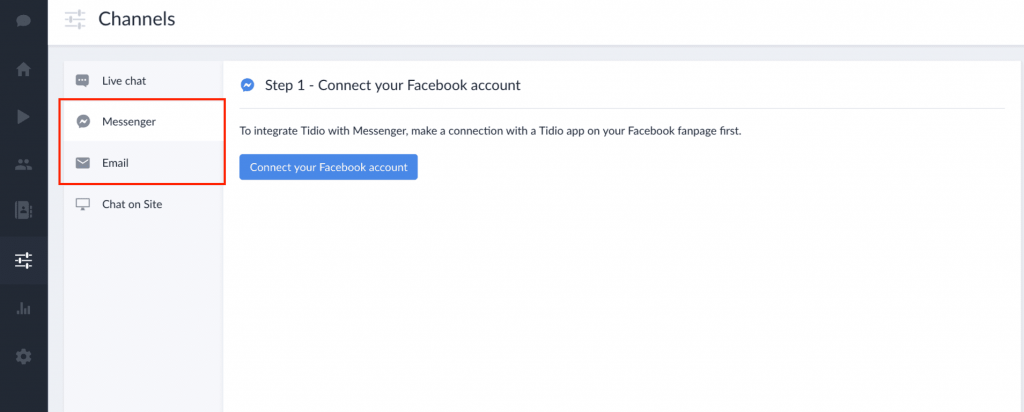Click the Channels header sliders icon
Image resolution: width=1024 pixels, height=412 pixels.
click(74, 19)
